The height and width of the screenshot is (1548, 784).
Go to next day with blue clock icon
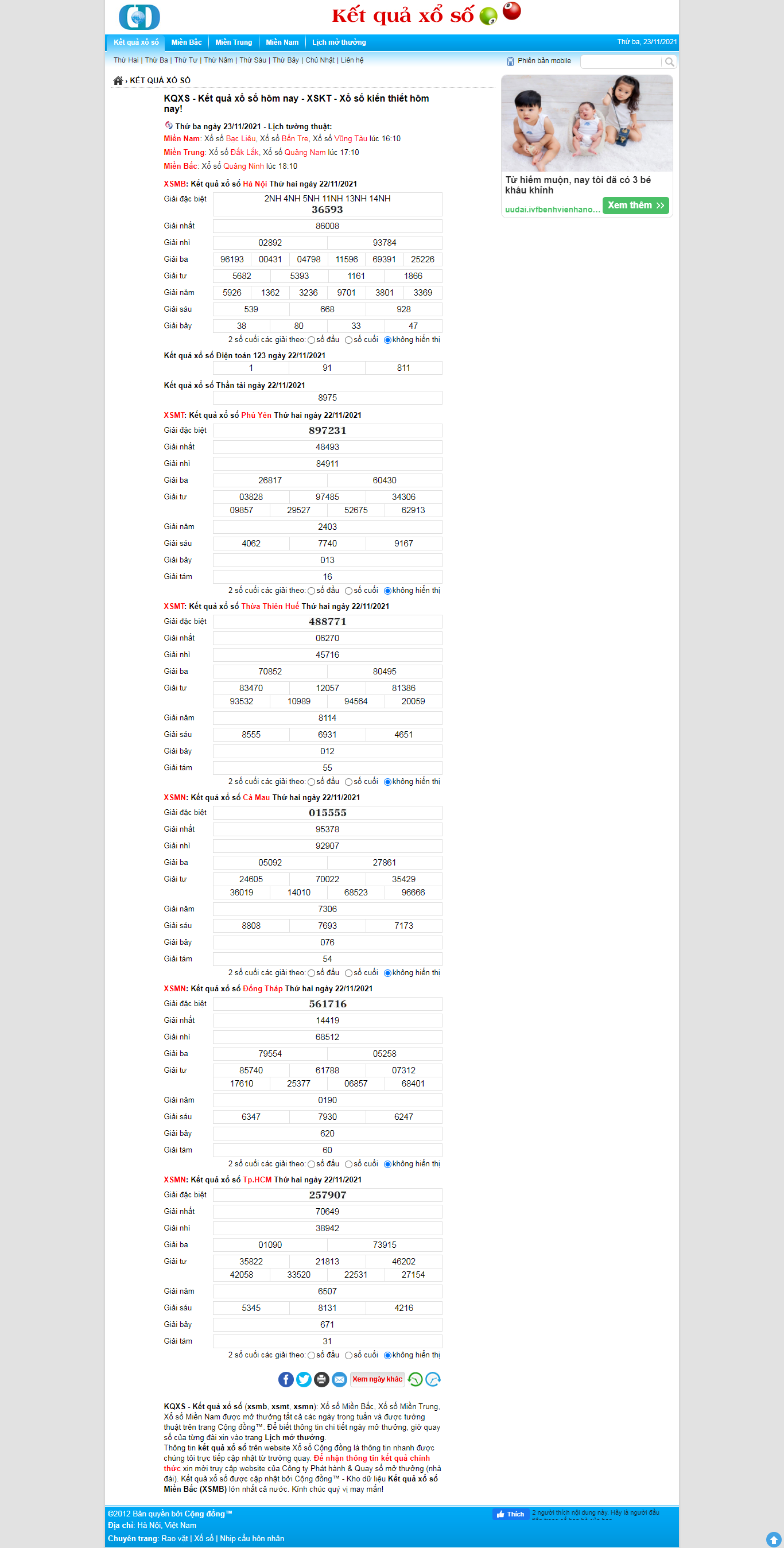coord(433,1379)
